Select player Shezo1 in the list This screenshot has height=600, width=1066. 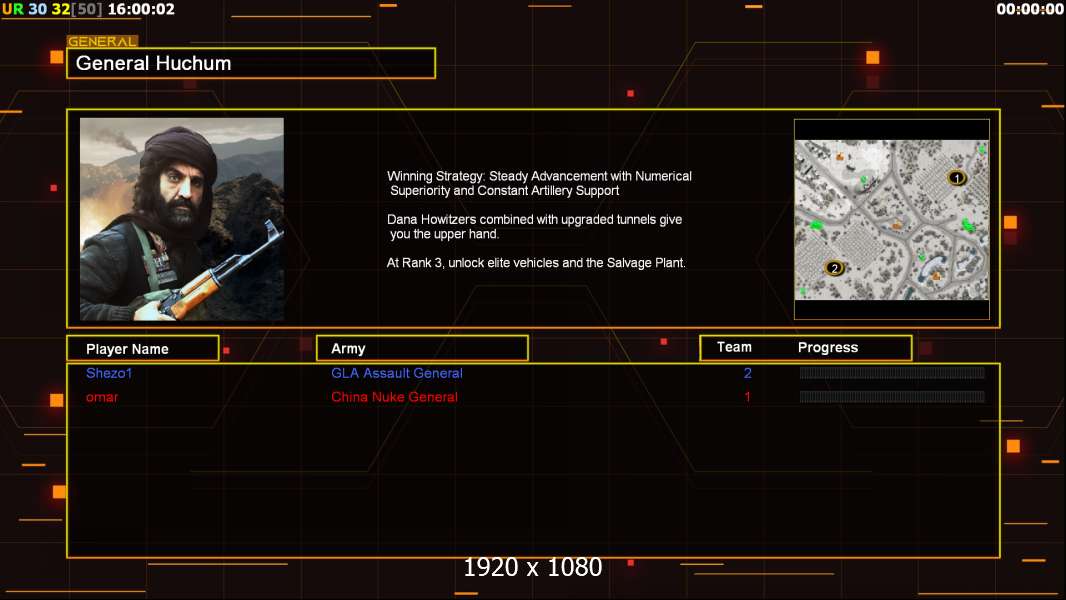click(x=109, y=373)
